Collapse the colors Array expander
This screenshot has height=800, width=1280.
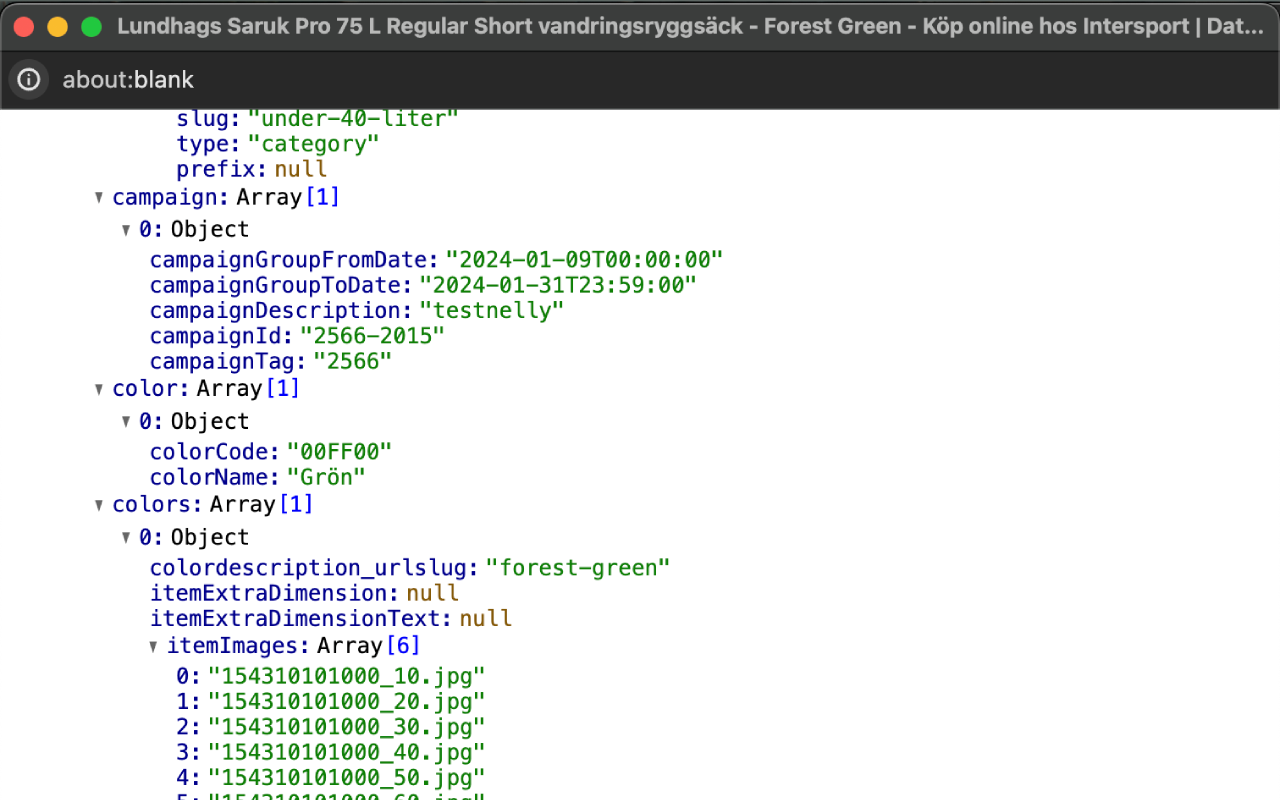pos(99,504)
